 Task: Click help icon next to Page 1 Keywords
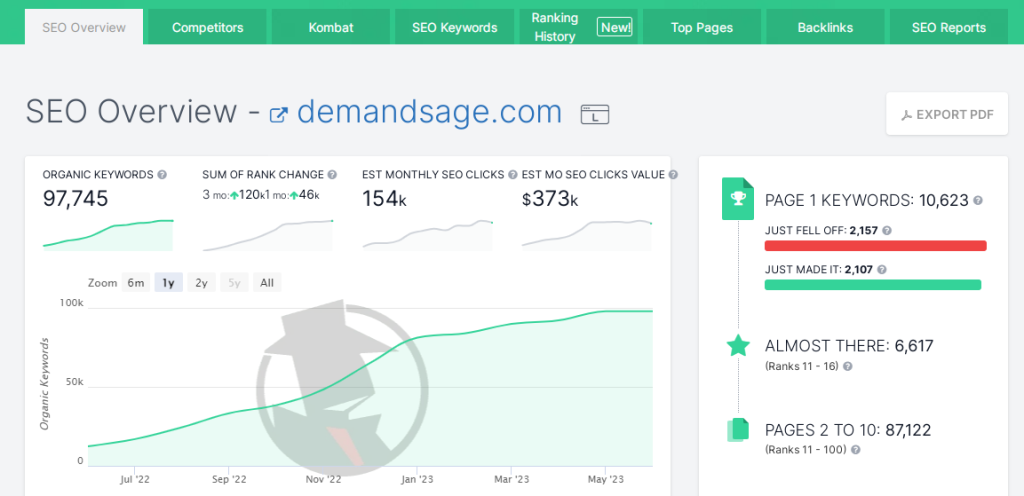978,201
